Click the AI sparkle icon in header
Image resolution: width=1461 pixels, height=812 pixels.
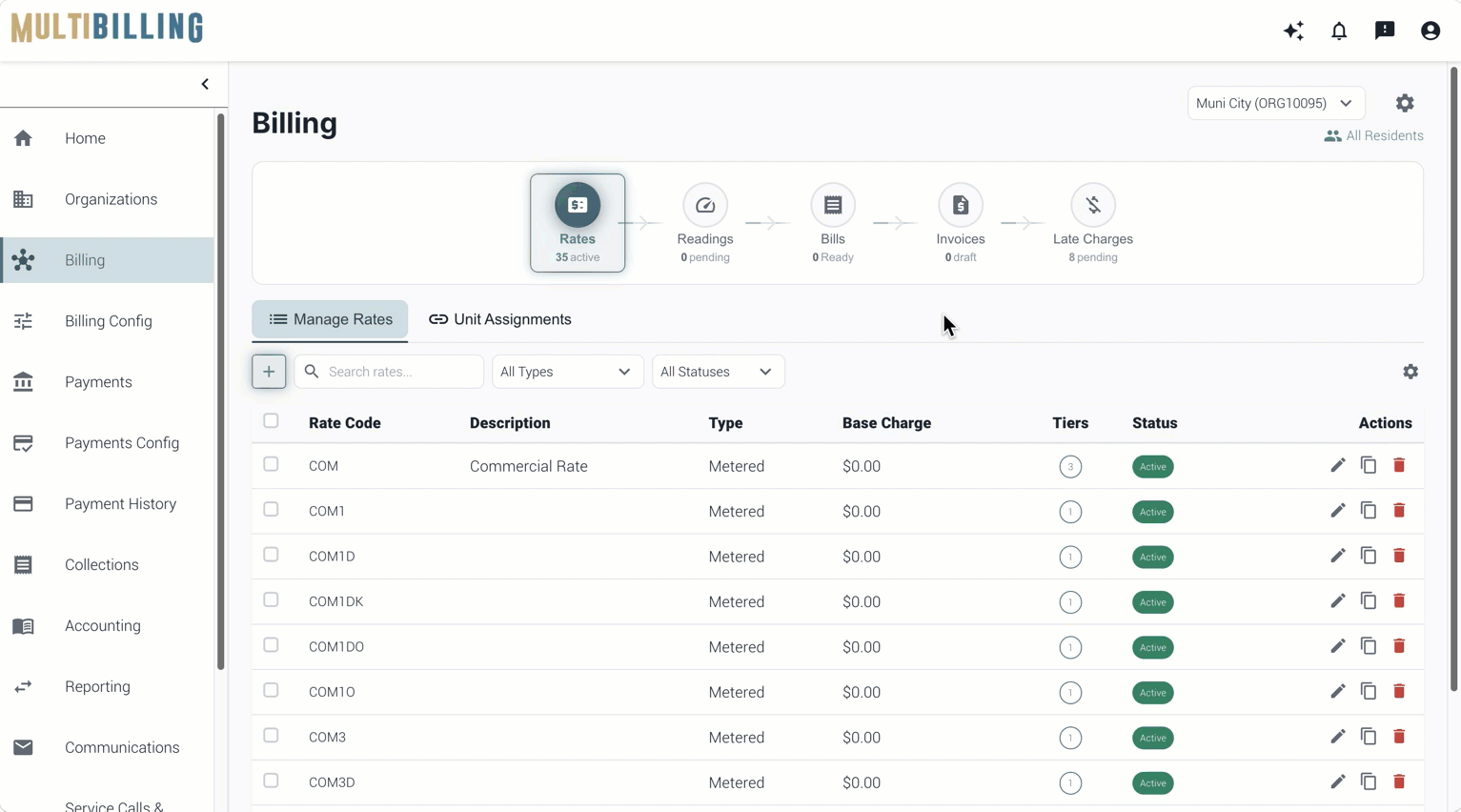(1293, 30)
